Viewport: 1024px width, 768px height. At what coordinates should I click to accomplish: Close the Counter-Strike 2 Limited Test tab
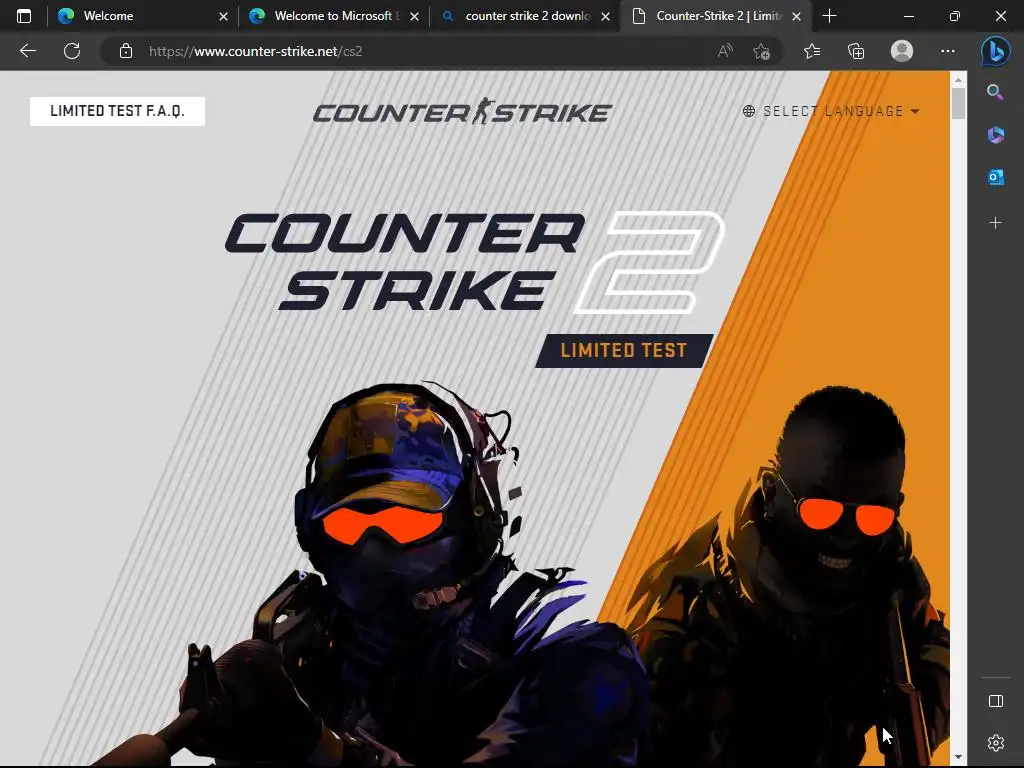point(796,16)
